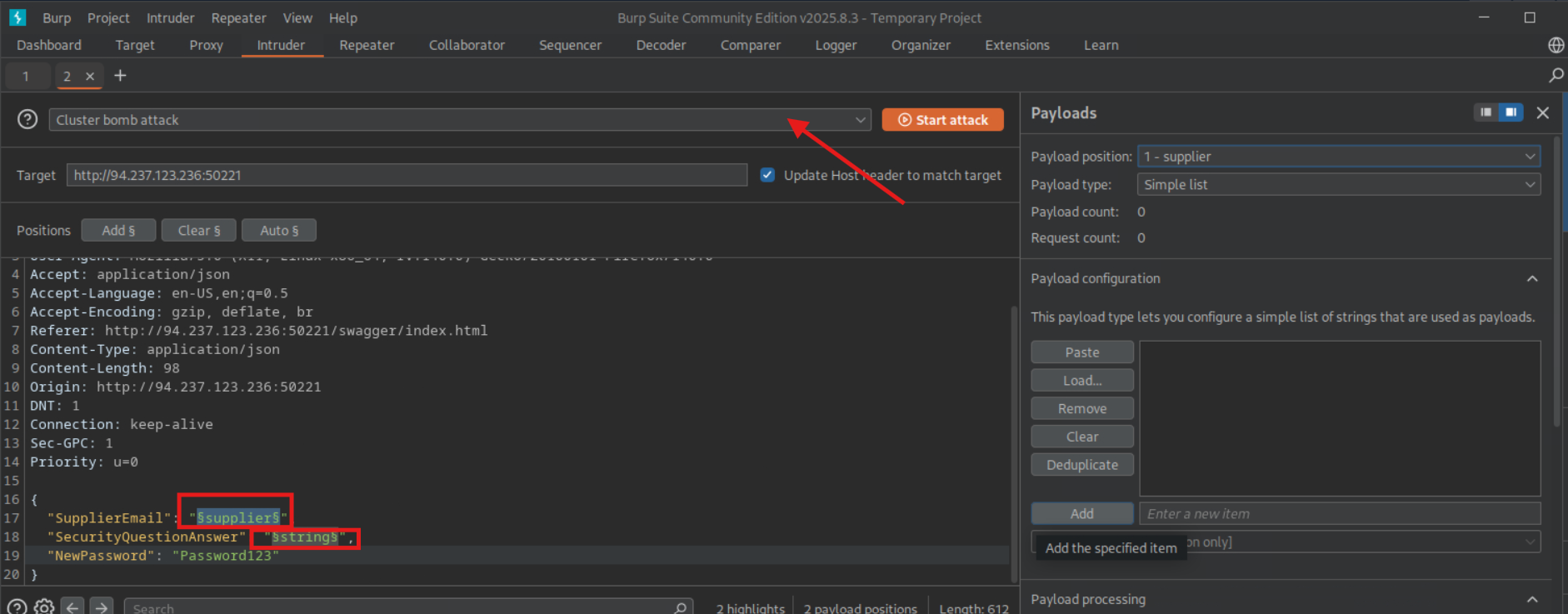Open the editor settings gear icon
Viewport: 1568px width, 614px height.
tap(45, 607)
